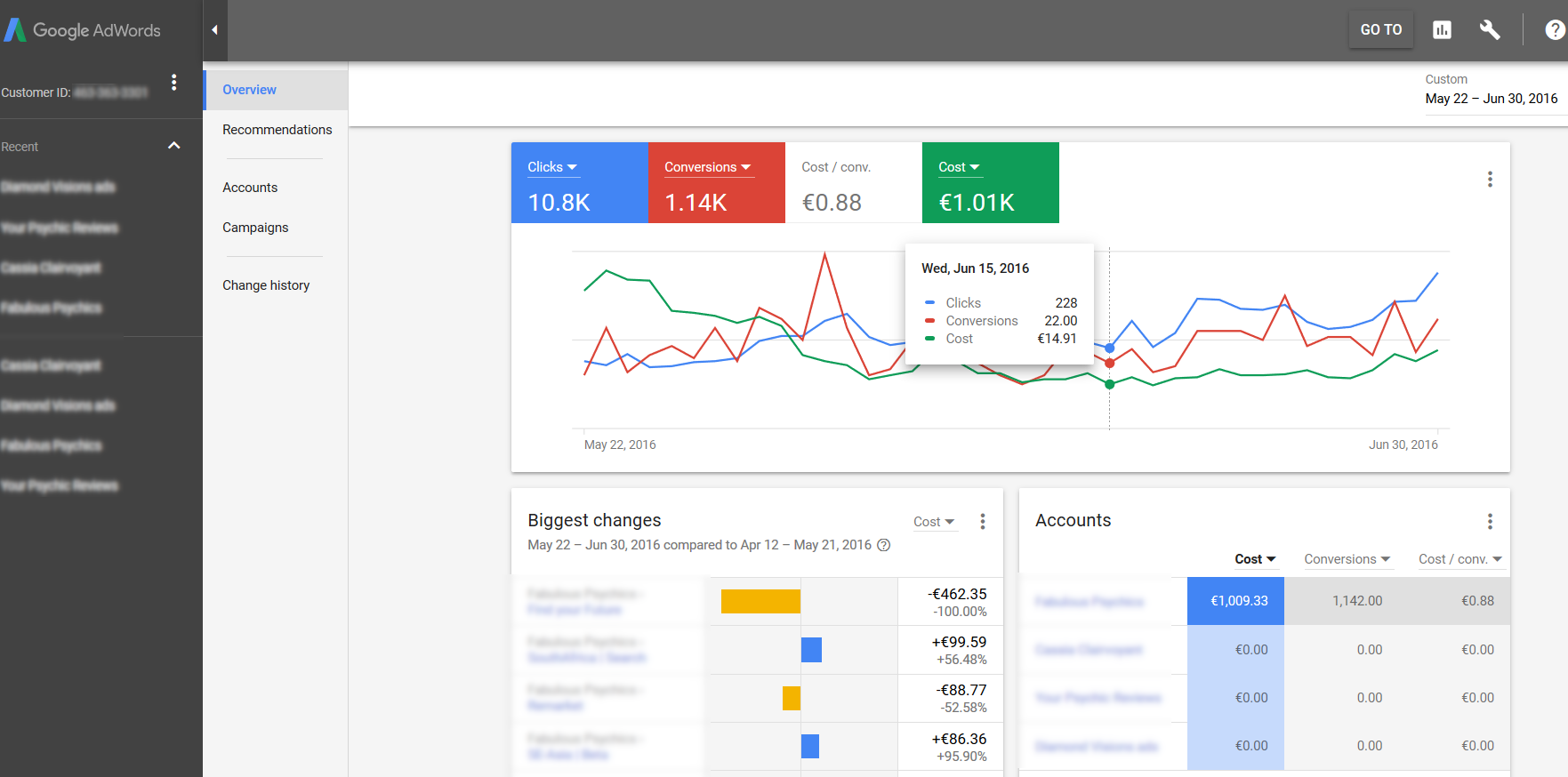Click the +€99.59 change value
The height and width of the screenshot is (777, 1568).
tap(959, 642)
